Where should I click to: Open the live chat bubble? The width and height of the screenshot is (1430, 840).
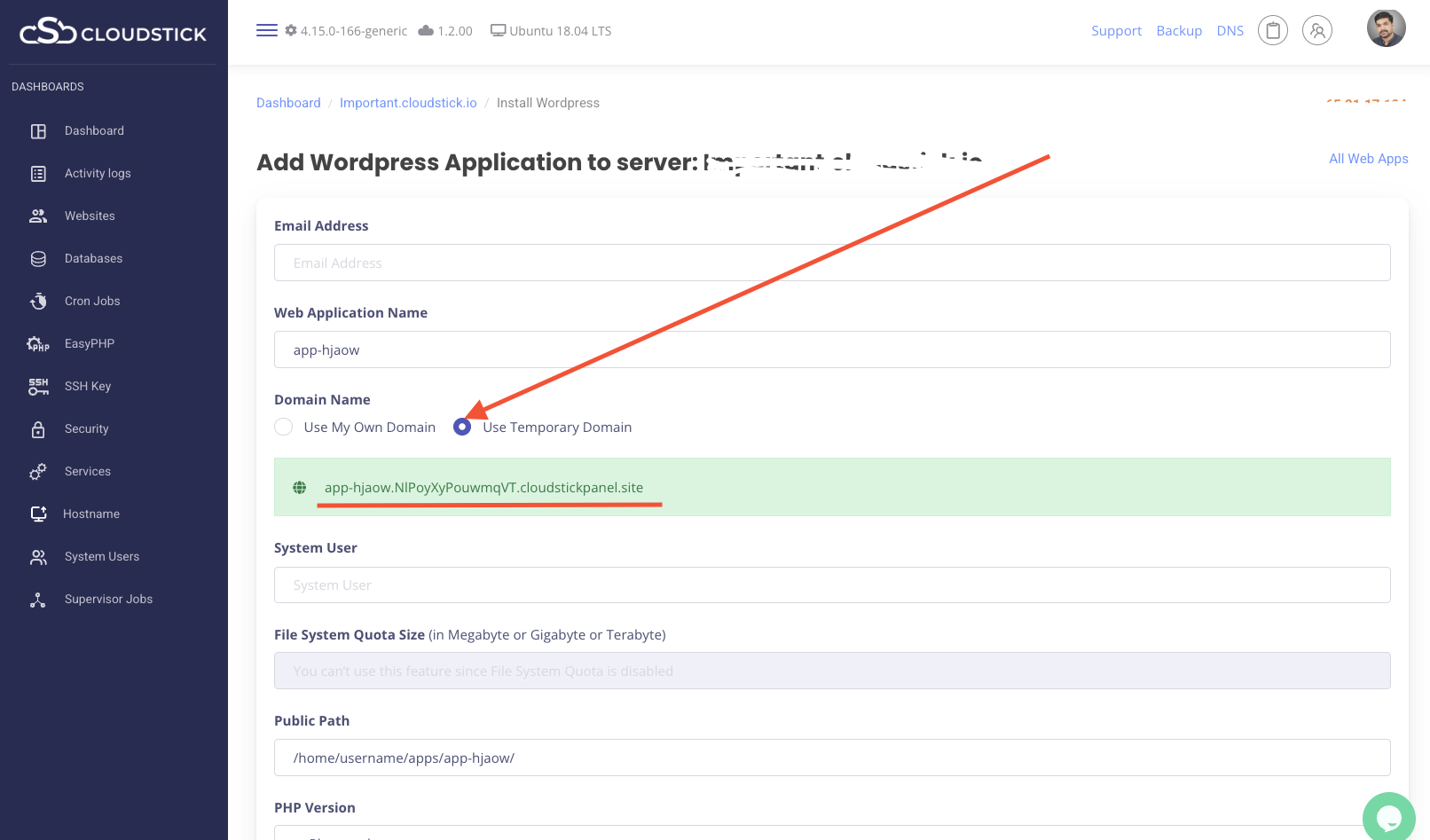1388,817
